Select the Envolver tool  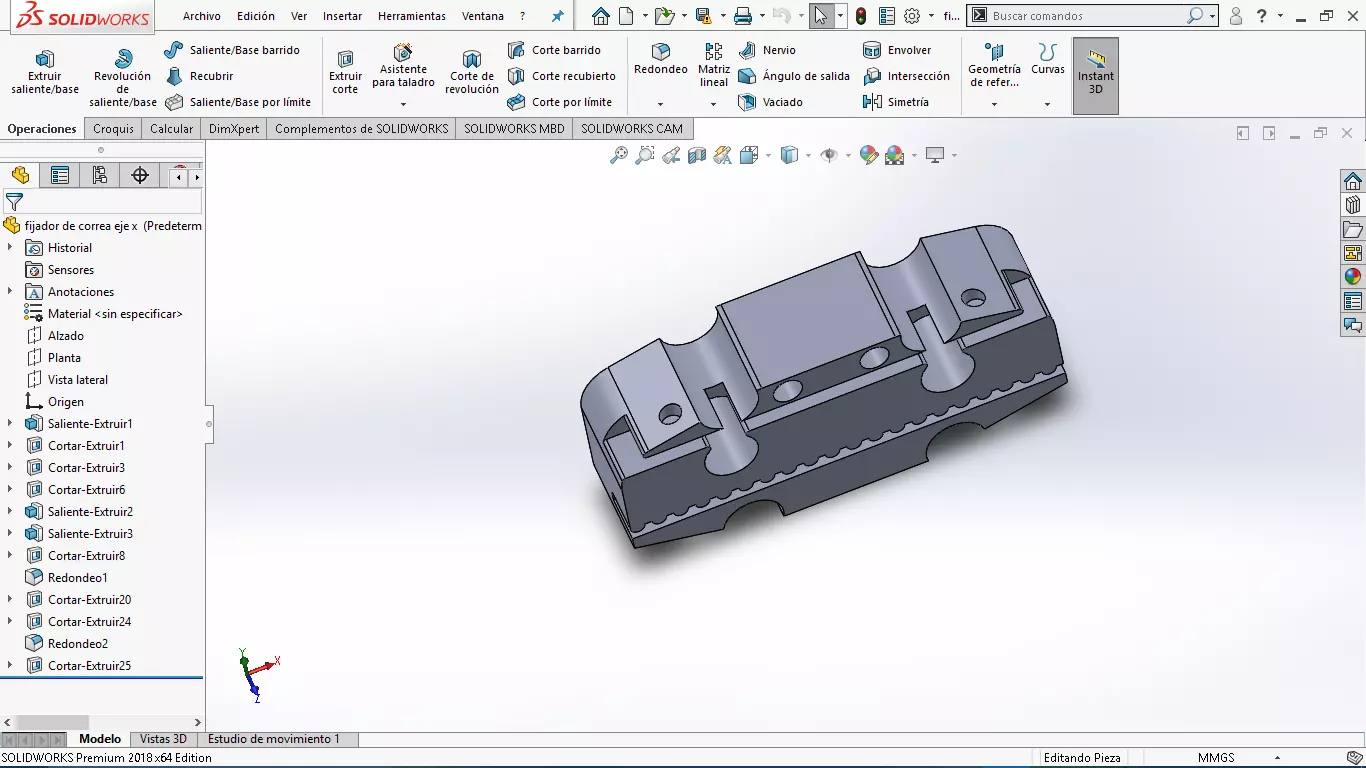click(897, 50)
